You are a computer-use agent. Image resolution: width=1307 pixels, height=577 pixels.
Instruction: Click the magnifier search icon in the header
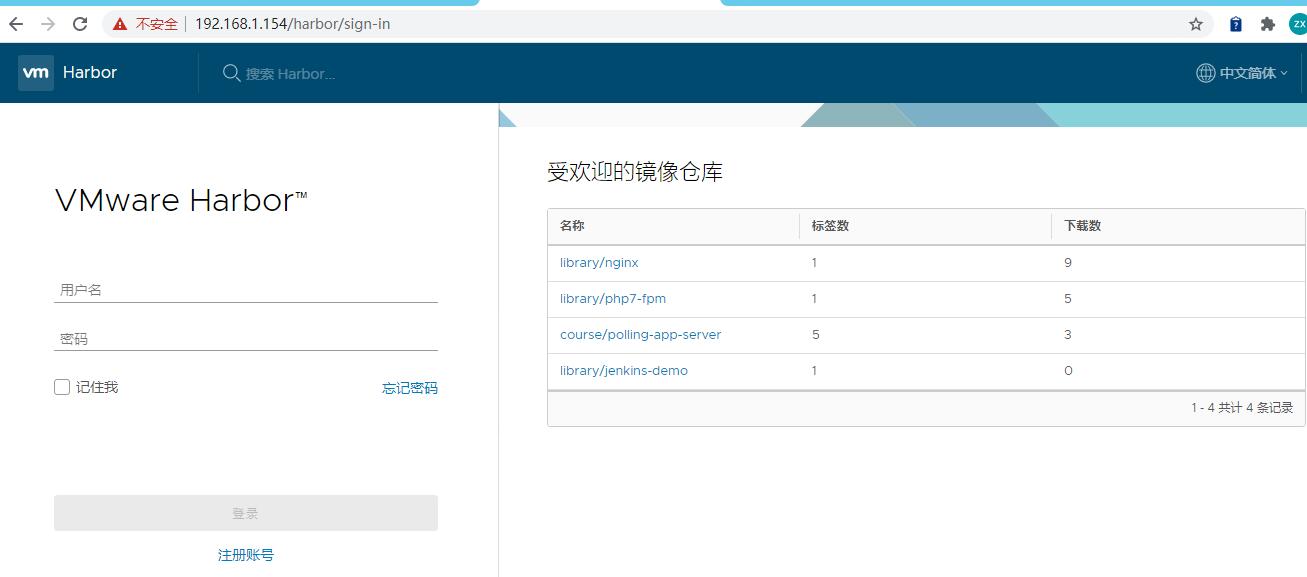pyautogui.click(x=231, y=73)
